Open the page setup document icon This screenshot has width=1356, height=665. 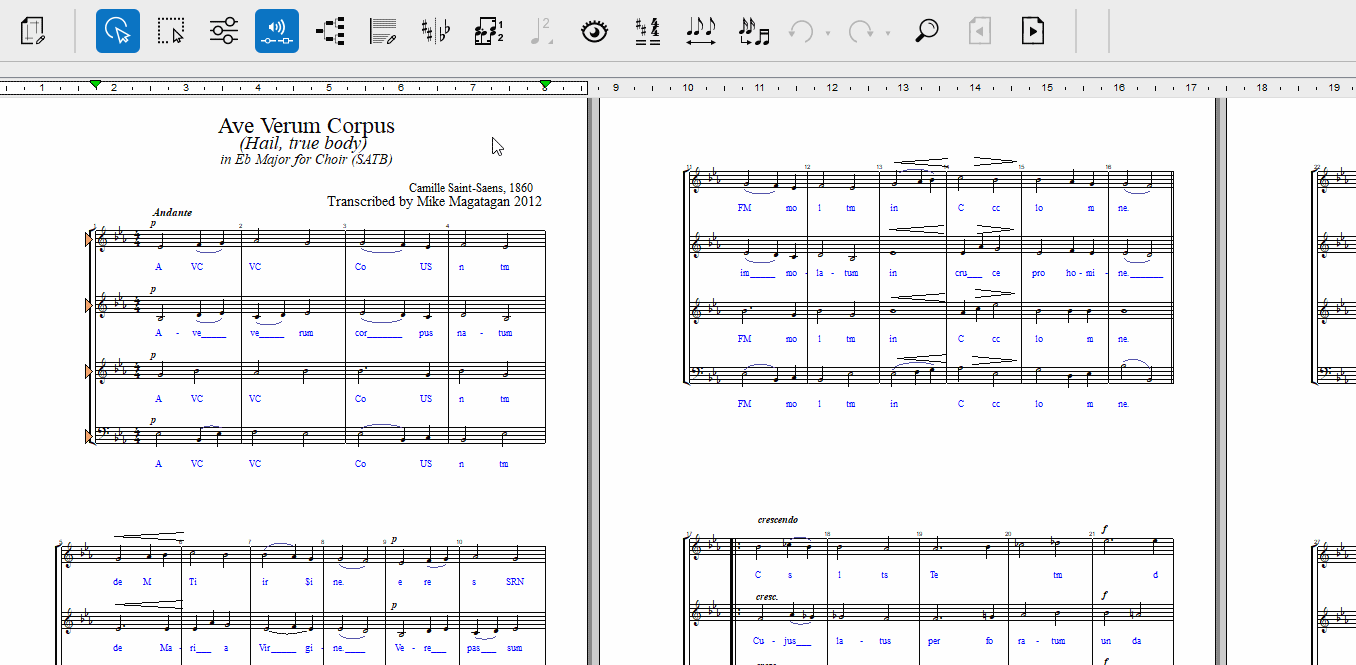pyautogui.click(x=34, y=31)
